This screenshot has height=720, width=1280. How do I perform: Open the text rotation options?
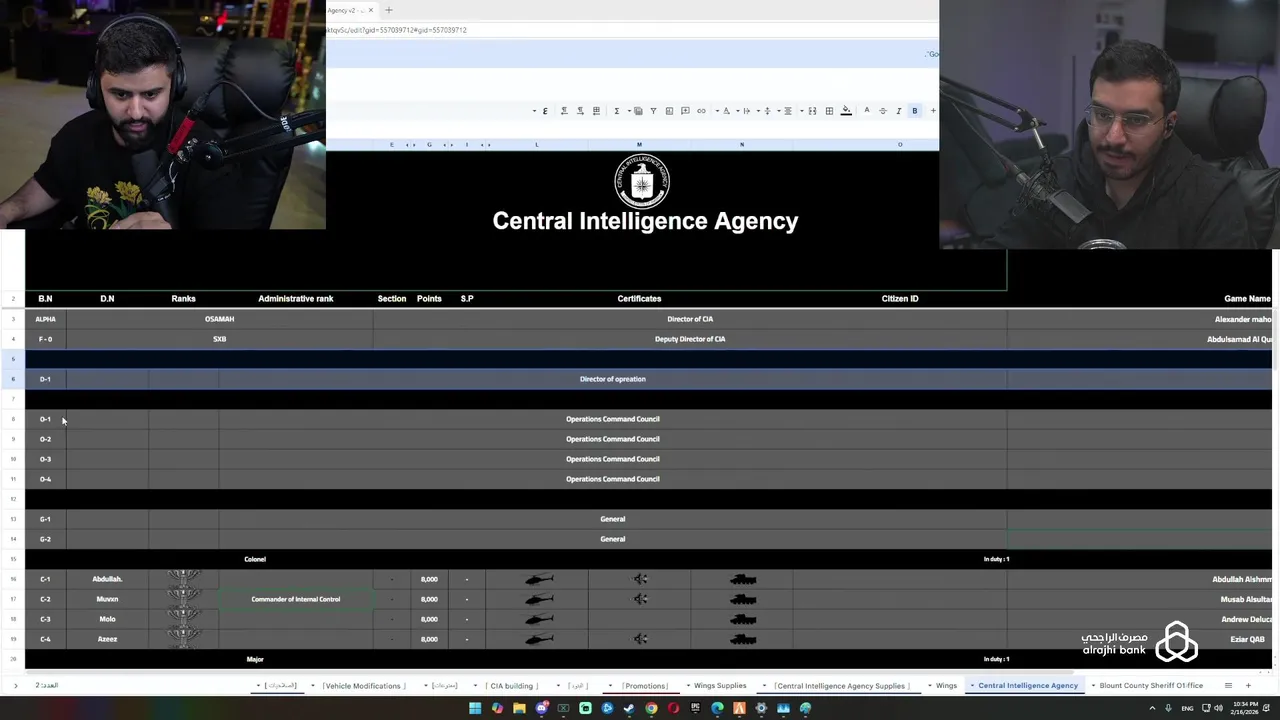pyautogui.click(x=726, y=111)
